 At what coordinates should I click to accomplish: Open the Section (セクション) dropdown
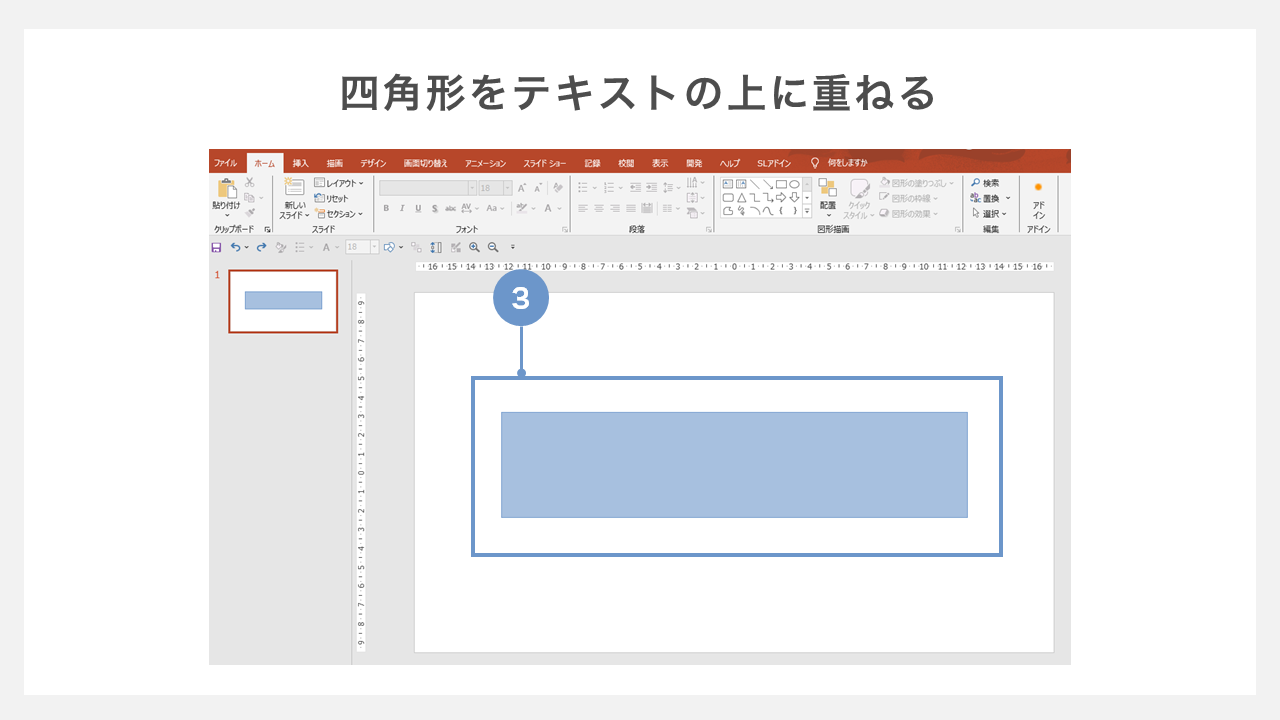(x=338, y=214)
